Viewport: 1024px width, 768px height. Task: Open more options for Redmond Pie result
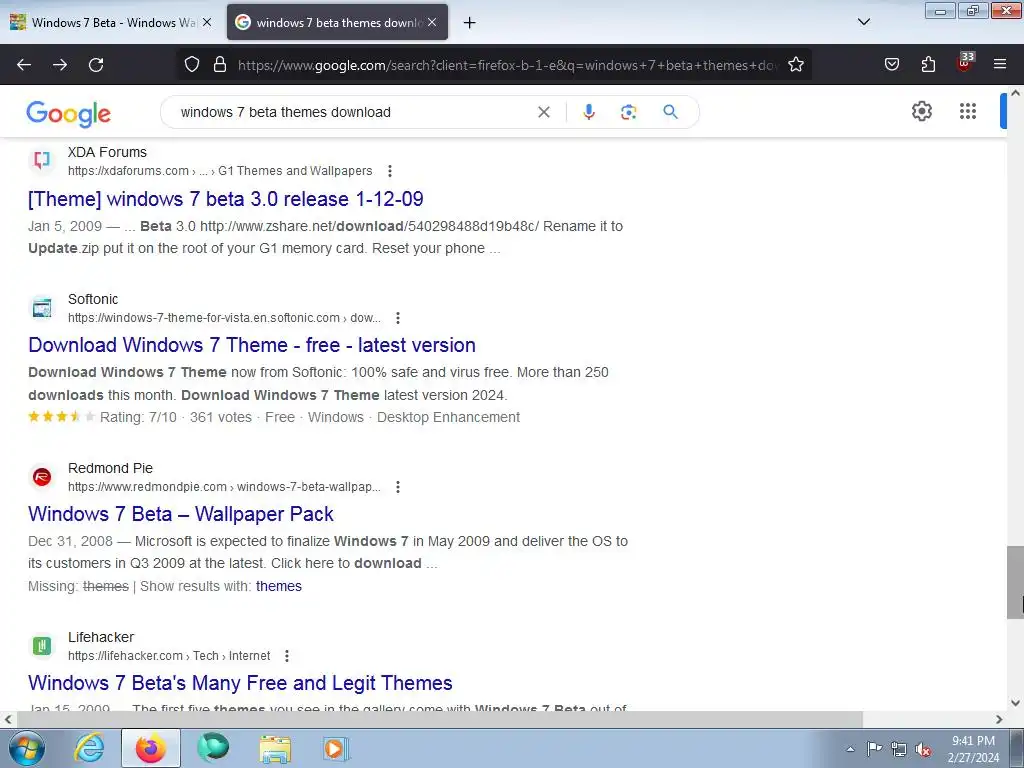pos(398,487)
